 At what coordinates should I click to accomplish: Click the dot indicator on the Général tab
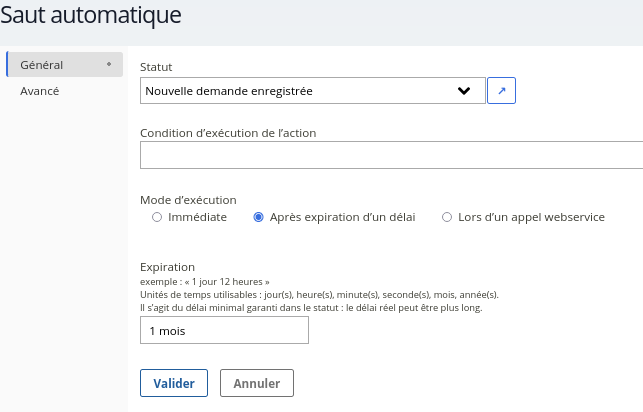(x=109, y=64)
